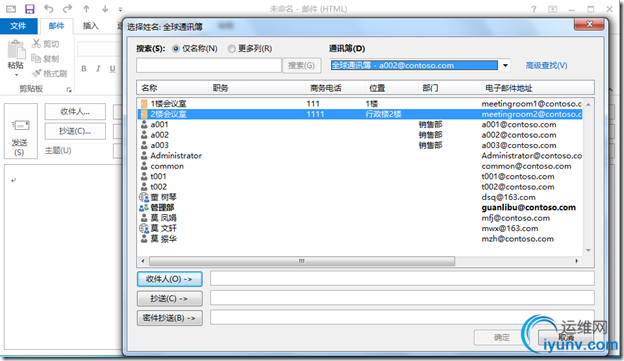
Task: Sort by the 电子邮件地址 column header
Action: click(x=538, y=88)
